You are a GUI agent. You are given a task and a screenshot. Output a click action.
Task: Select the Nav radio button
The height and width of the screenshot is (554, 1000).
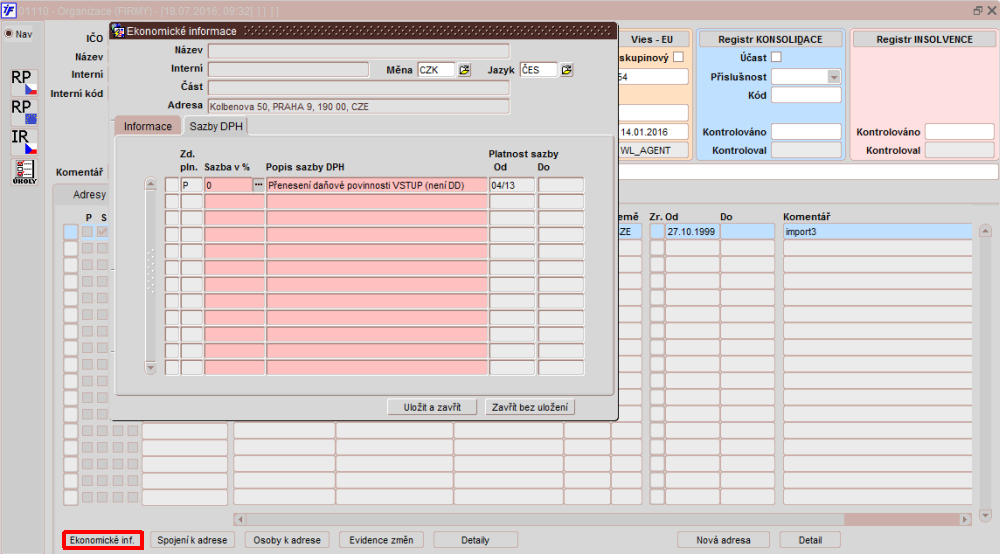9,34
